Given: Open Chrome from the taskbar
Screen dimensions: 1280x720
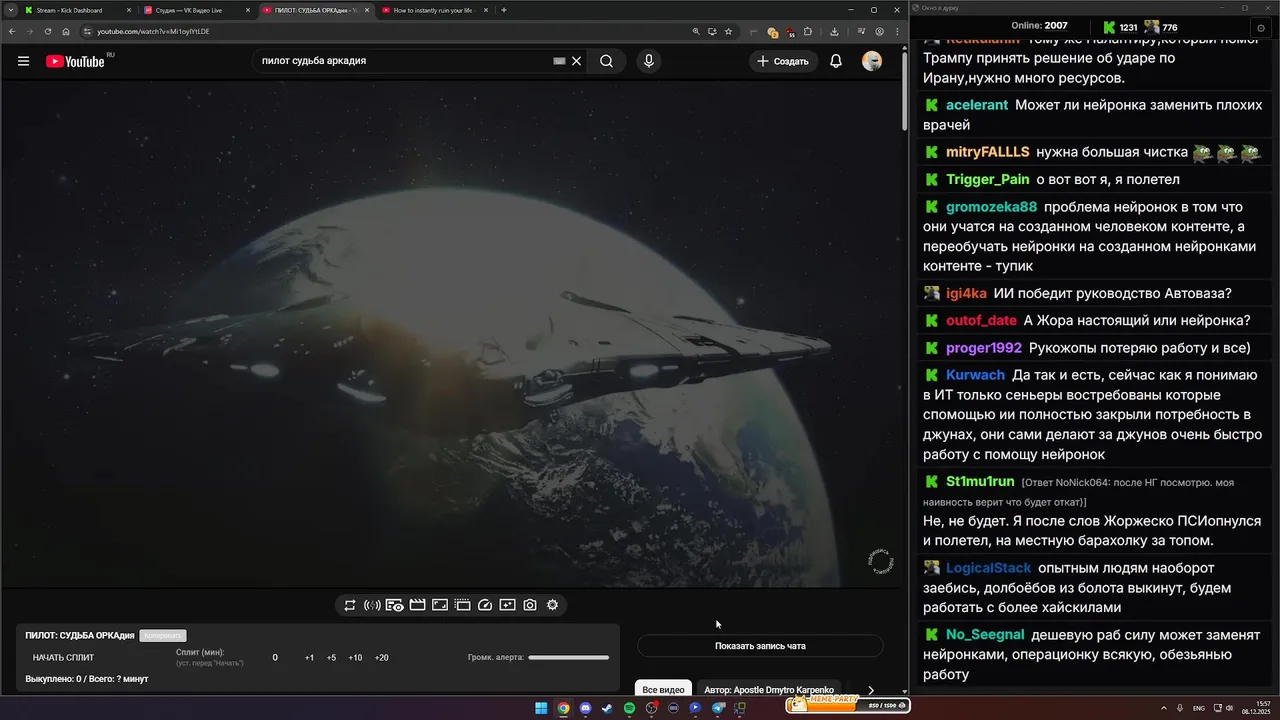Looking at the screenshot, I should coord(563,708).
